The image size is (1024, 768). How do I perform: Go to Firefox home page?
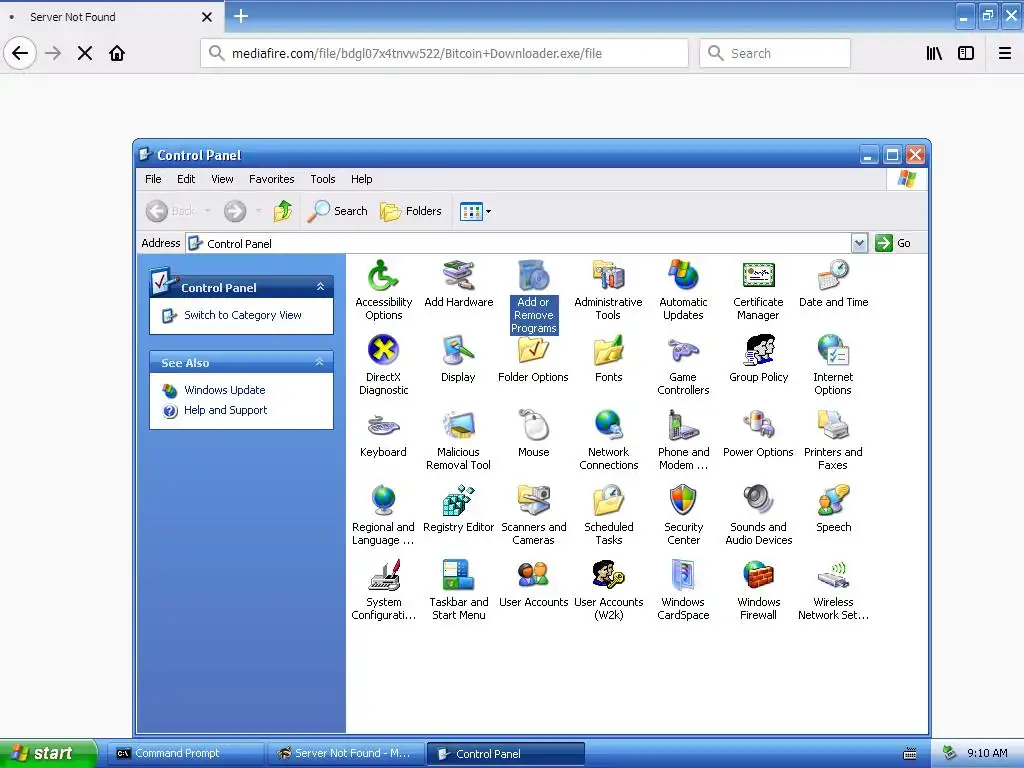tap(117, 54)
